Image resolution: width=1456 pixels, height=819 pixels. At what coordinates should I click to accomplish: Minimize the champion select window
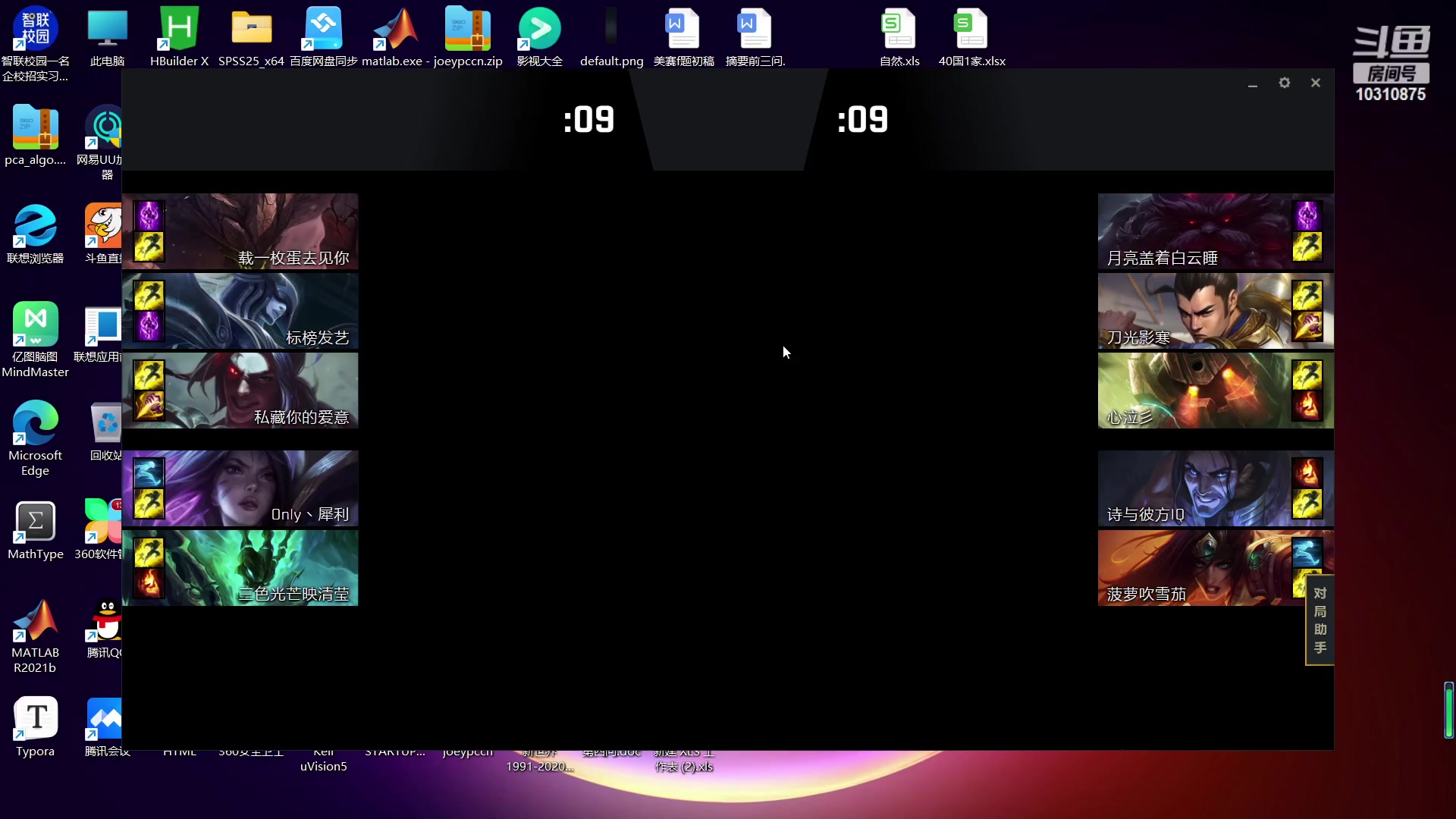point(1253,84)
